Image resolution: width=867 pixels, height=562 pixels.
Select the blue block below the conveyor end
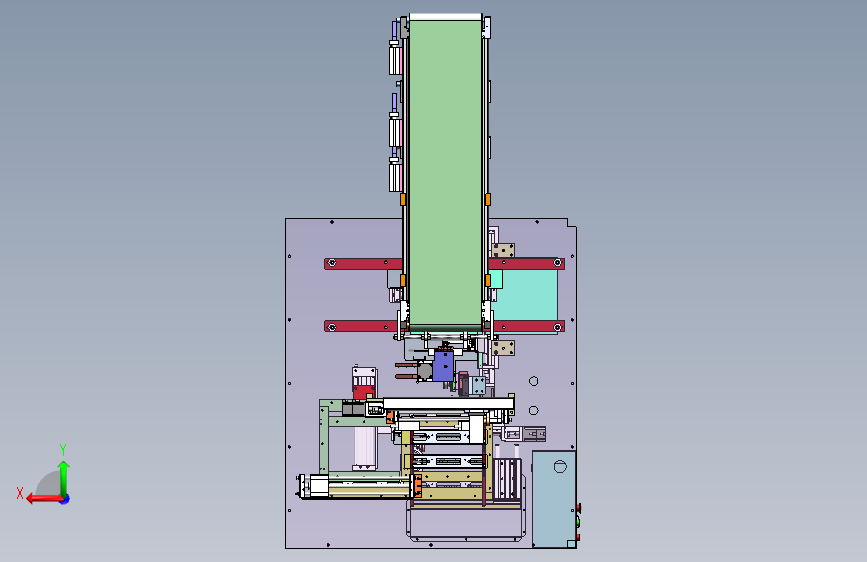tap(443, 366)
